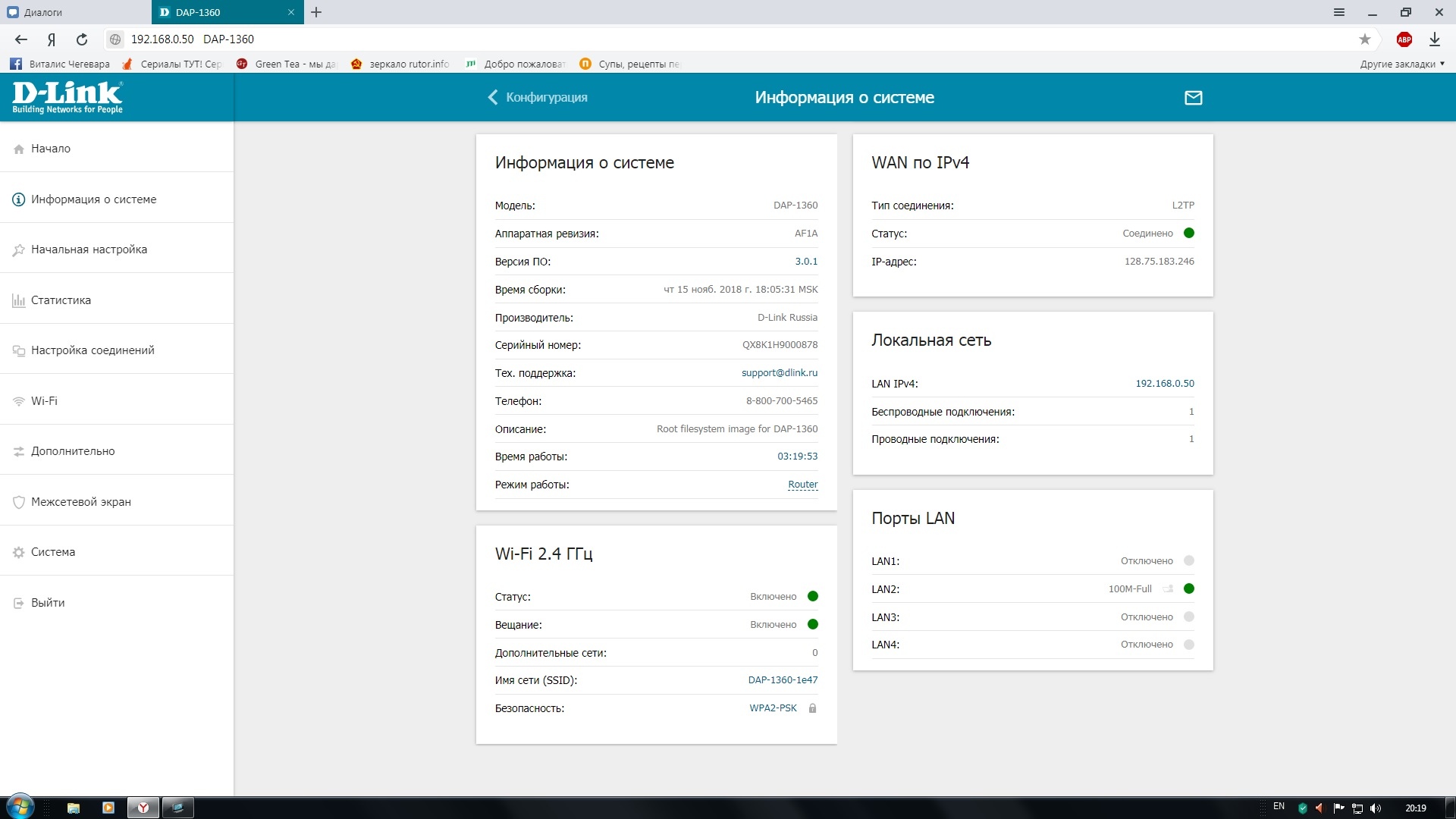Viewport: 1456px width, 819px height.
Task: Open the Wi-Fi sidebar section
Action: (44, 400)
